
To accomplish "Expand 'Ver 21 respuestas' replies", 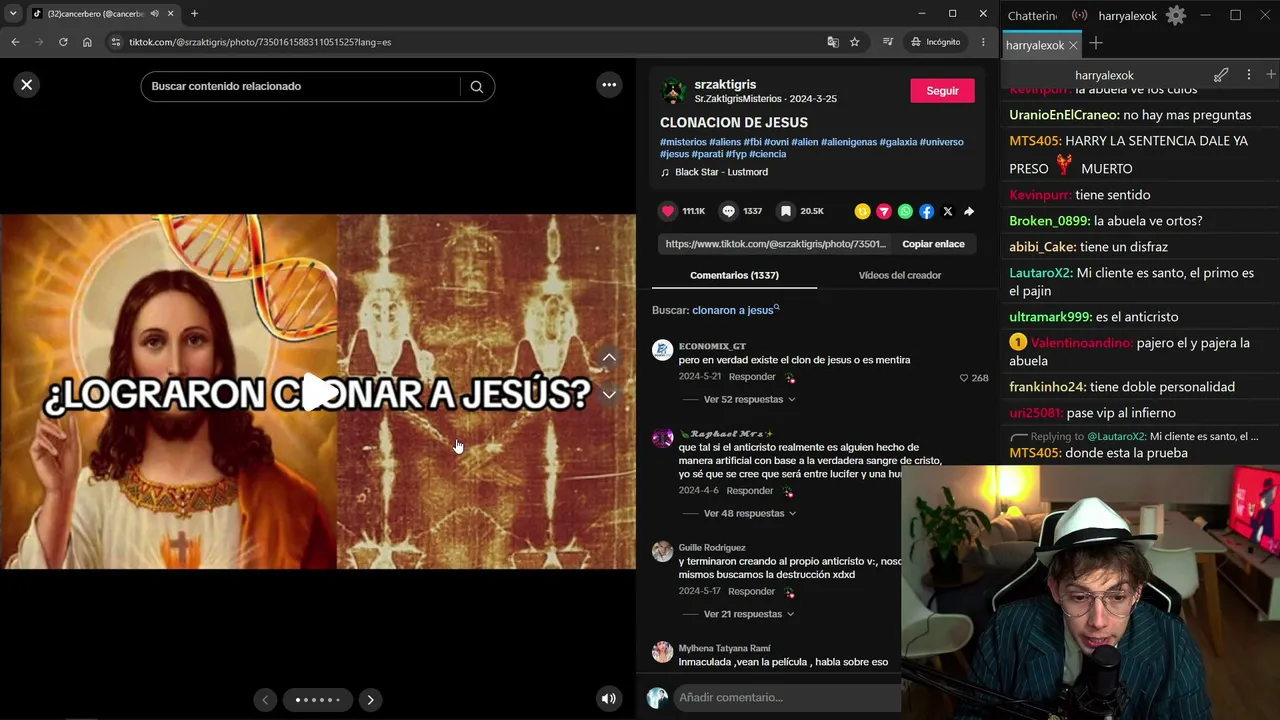I will point(749,614).
